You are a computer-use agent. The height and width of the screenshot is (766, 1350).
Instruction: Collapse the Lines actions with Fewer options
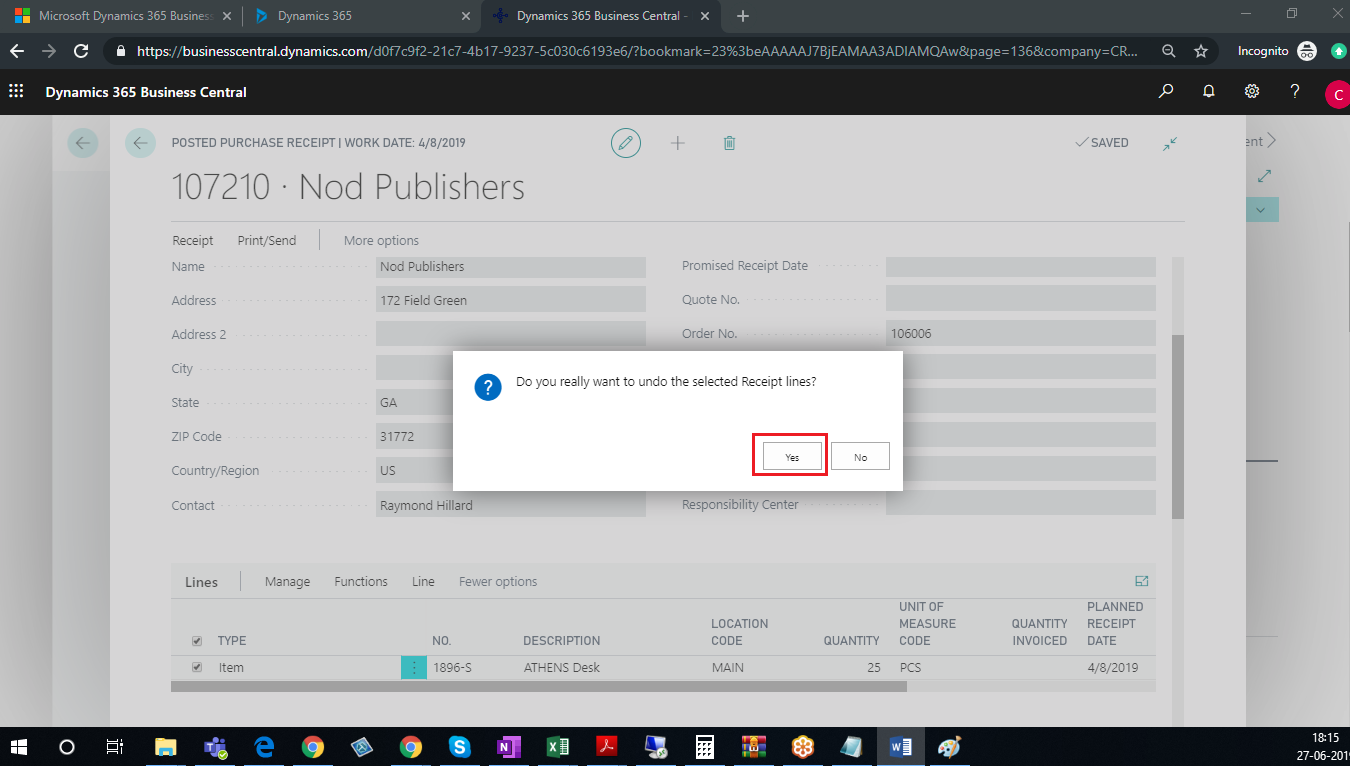(498, 581)
